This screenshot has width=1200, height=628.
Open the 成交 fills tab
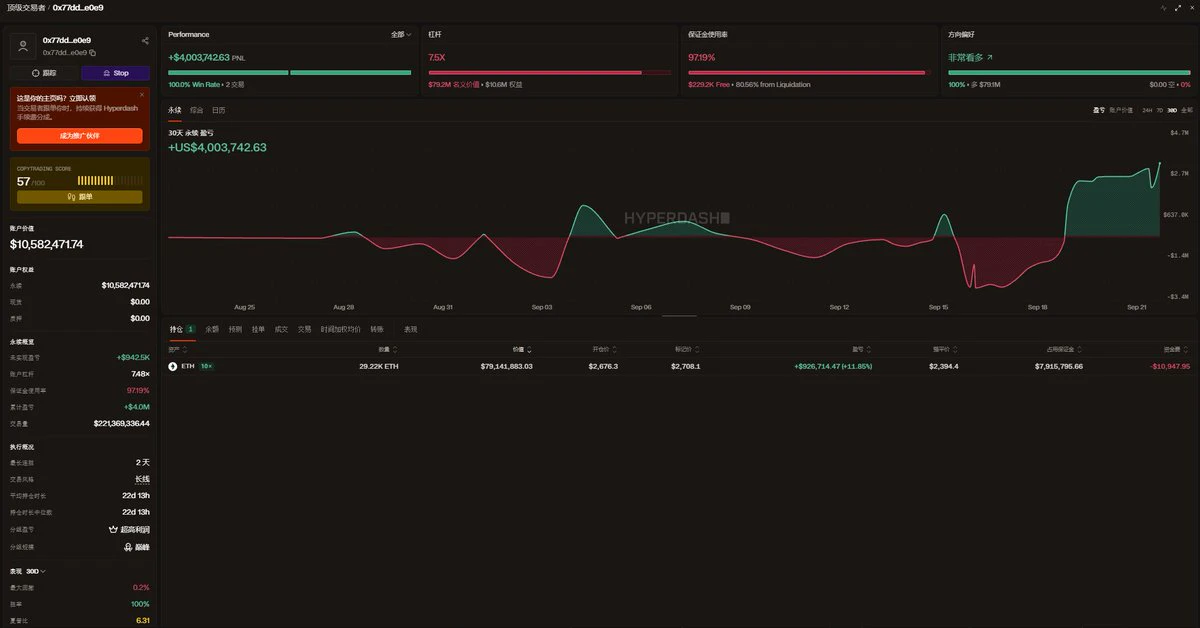click(x=281, y=328)
